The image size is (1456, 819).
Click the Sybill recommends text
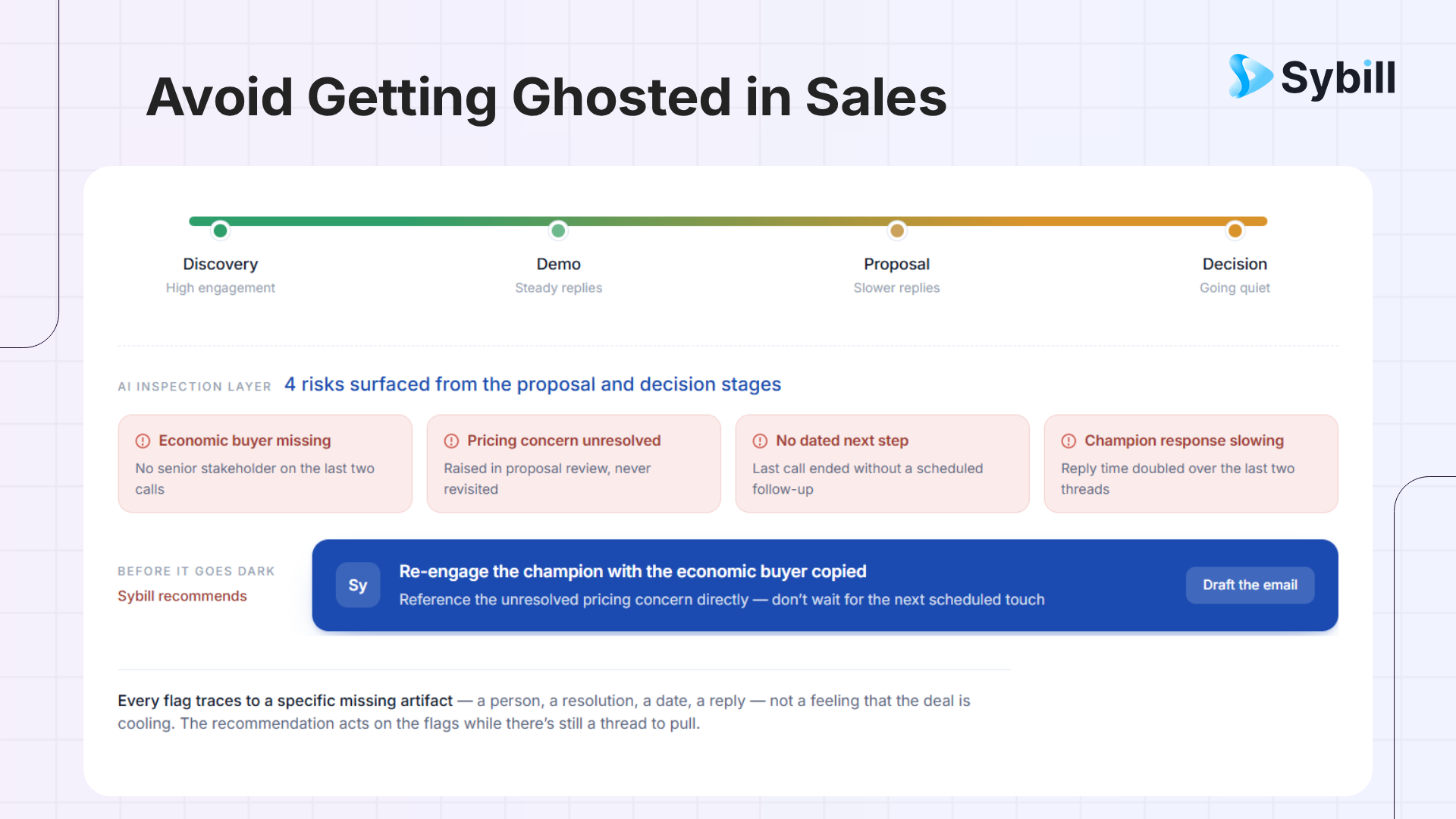click(x=182, y=596)
